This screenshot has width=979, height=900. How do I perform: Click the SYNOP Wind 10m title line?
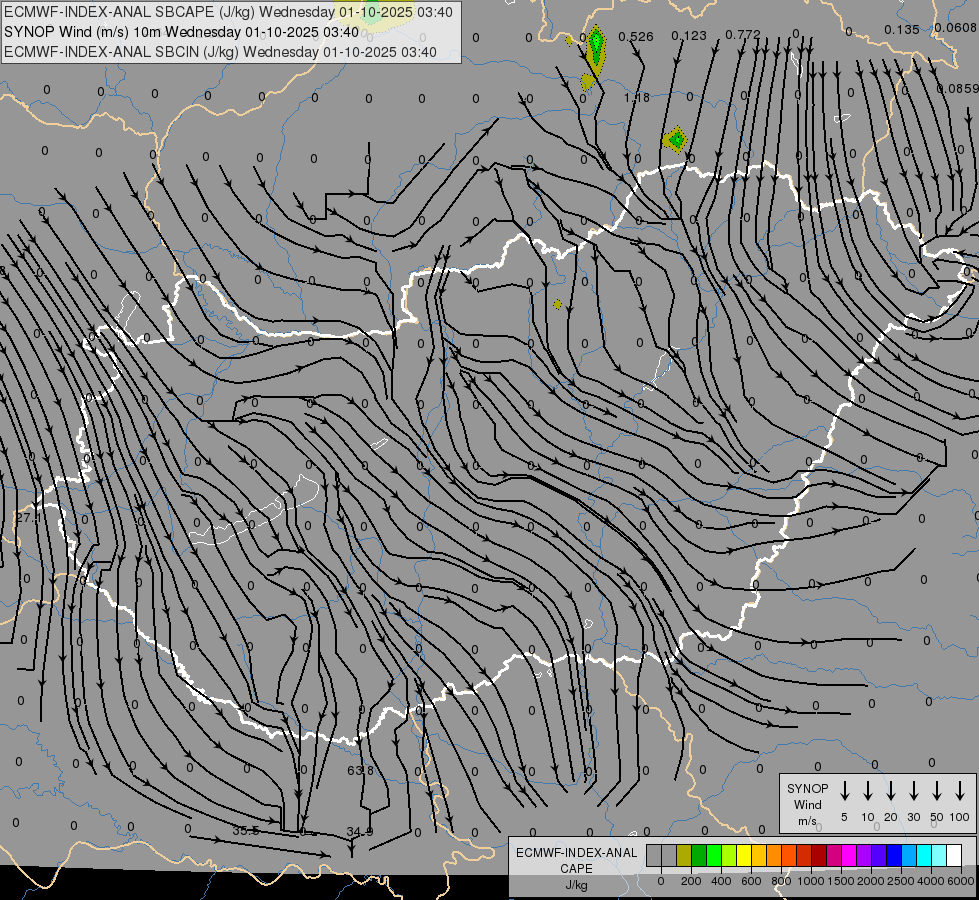[x=181, y=32]
